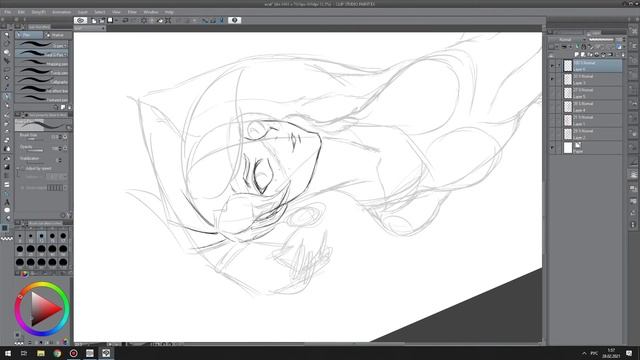The width and height of the screenshot is (640, 360).
Task: Choose the Calligraphy sub tool
Action: 42,81
